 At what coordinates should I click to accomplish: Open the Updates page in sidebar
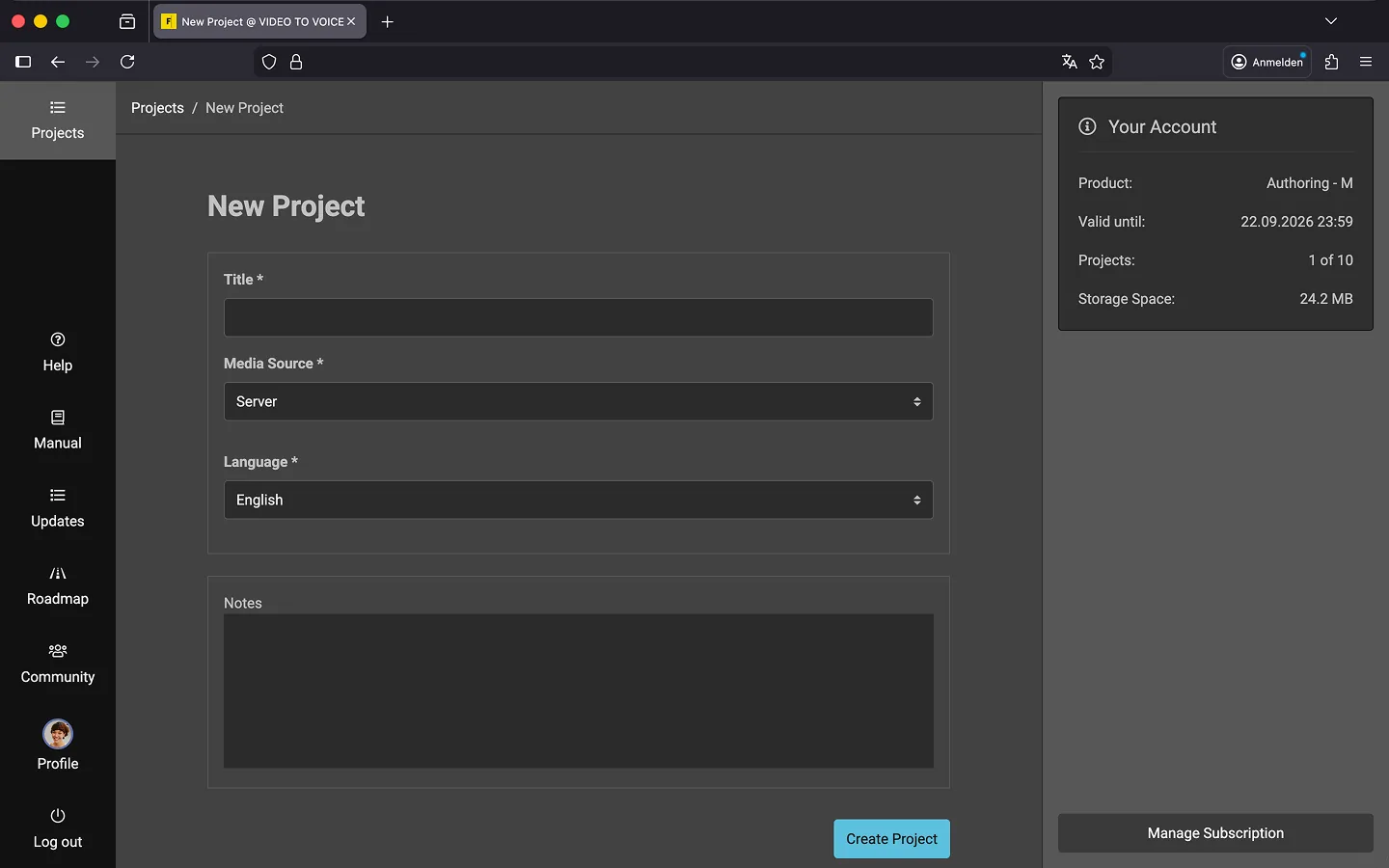(x=58, y=508)
